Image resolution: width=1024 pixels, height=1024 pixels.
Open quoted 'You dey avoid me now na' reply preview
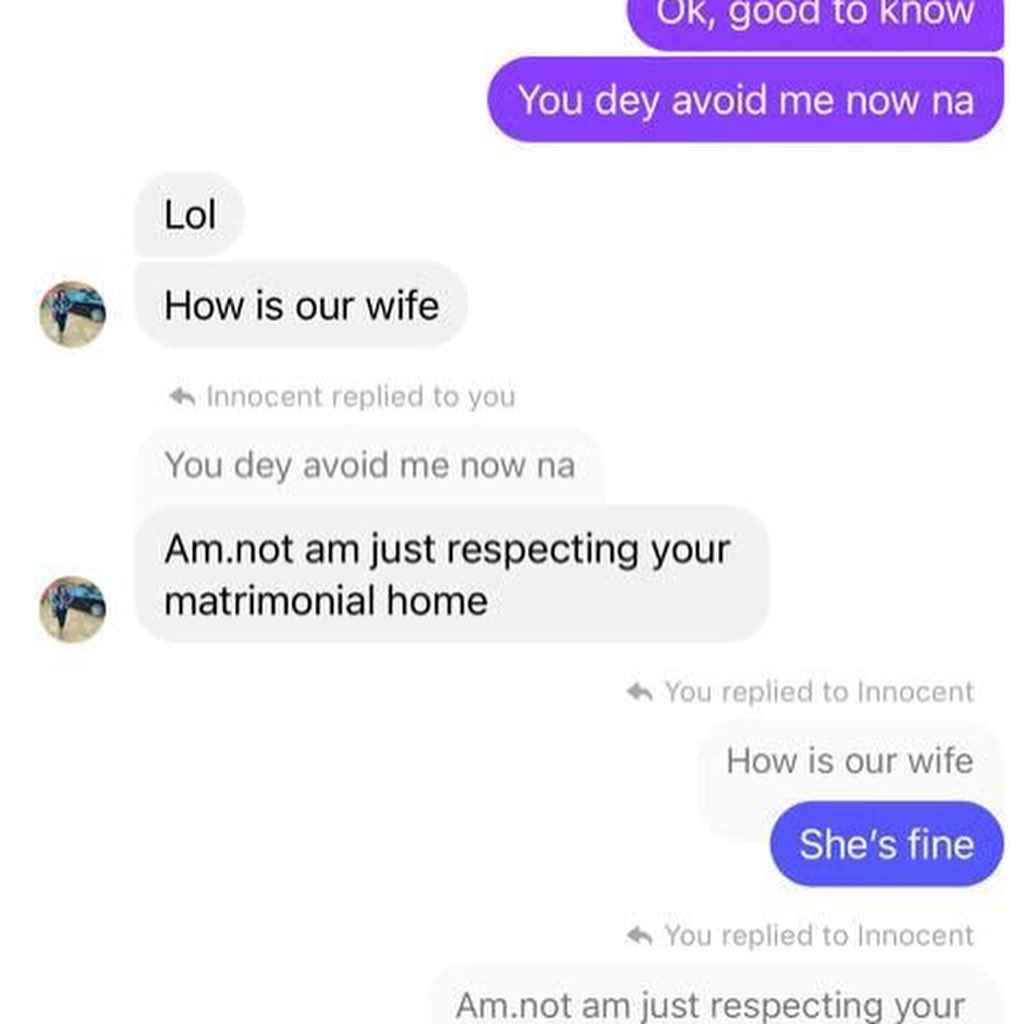click(x=370, y=466)
